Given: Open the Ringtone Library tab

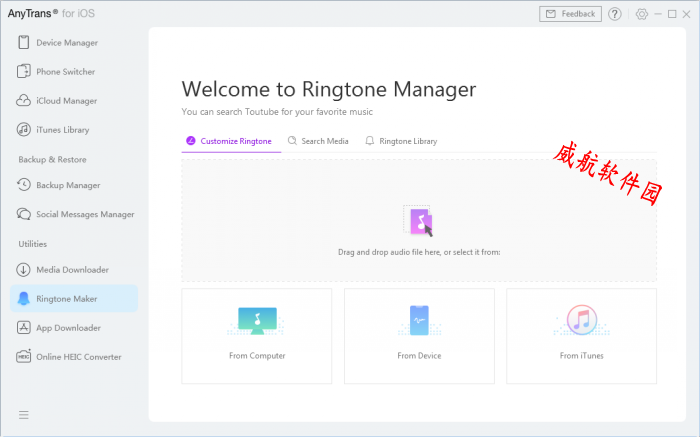Looking at the screenshot, I should click(x=401, y=141).
